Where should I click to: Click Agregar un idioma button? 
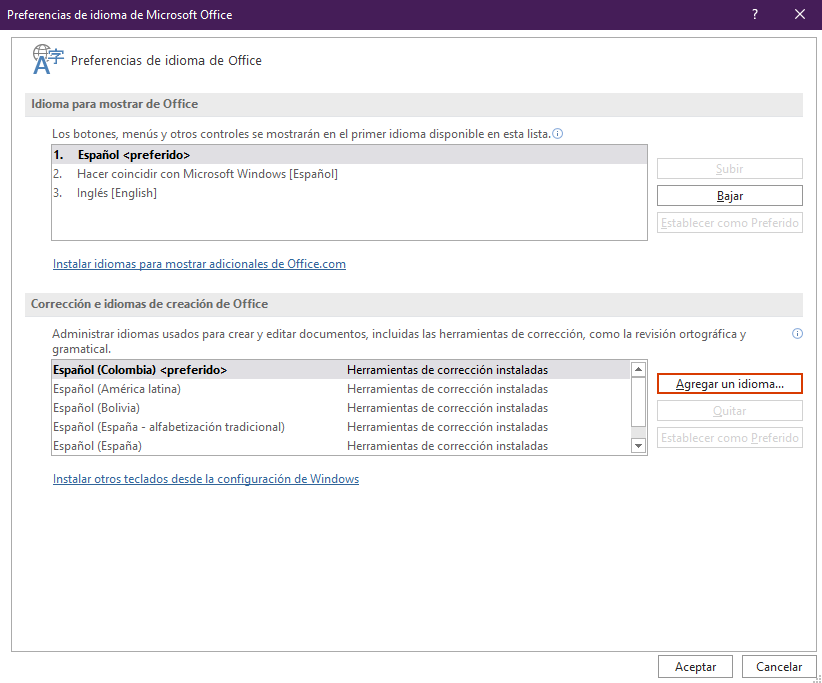click(x=729, y=384)
